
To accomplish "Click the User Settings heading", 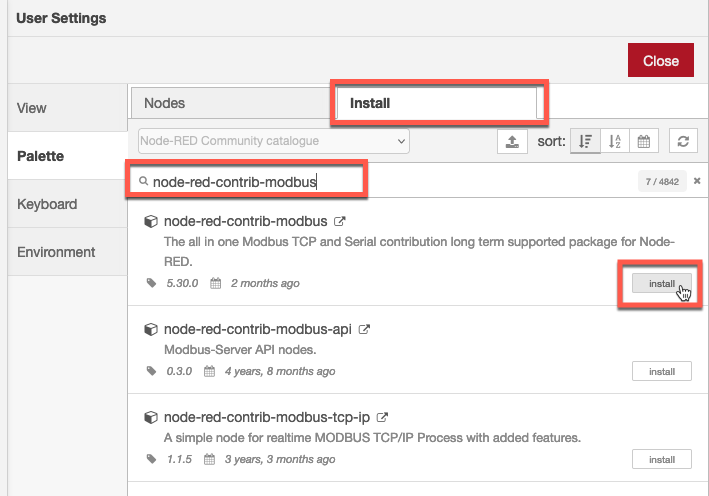I will pyautogui.click(x=61, y=18).
